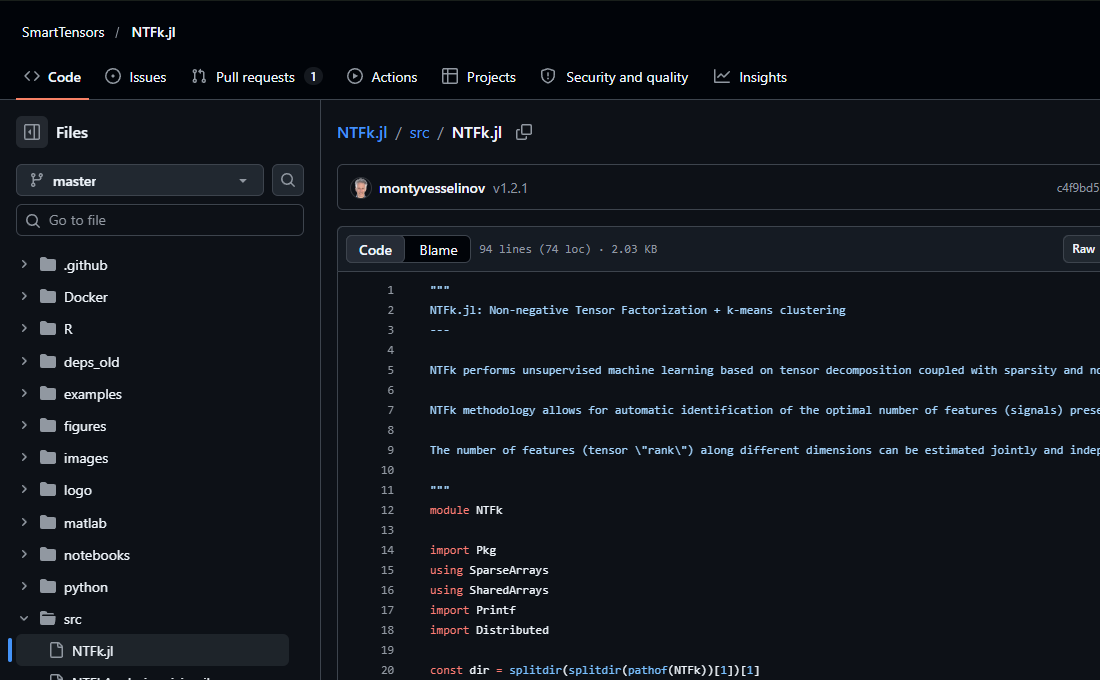The width and height of the screenshot is (1100, 680).
Task: Expand the examples folder chevron
Action: [x=24, y=394]
